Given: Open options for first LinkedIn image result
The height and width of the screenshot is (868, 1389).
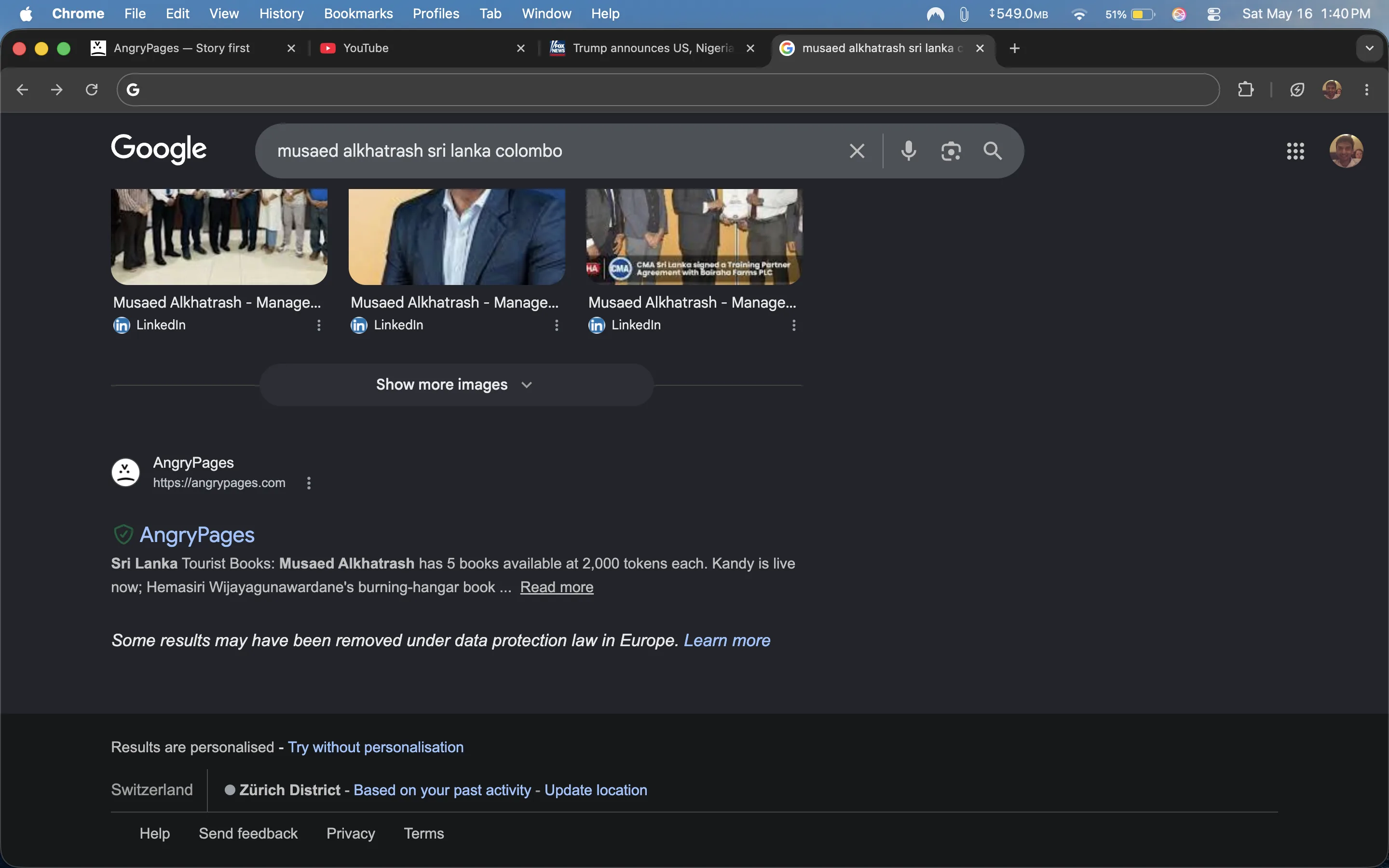Looking at the screenshot, I should click(x=318, y=325).
